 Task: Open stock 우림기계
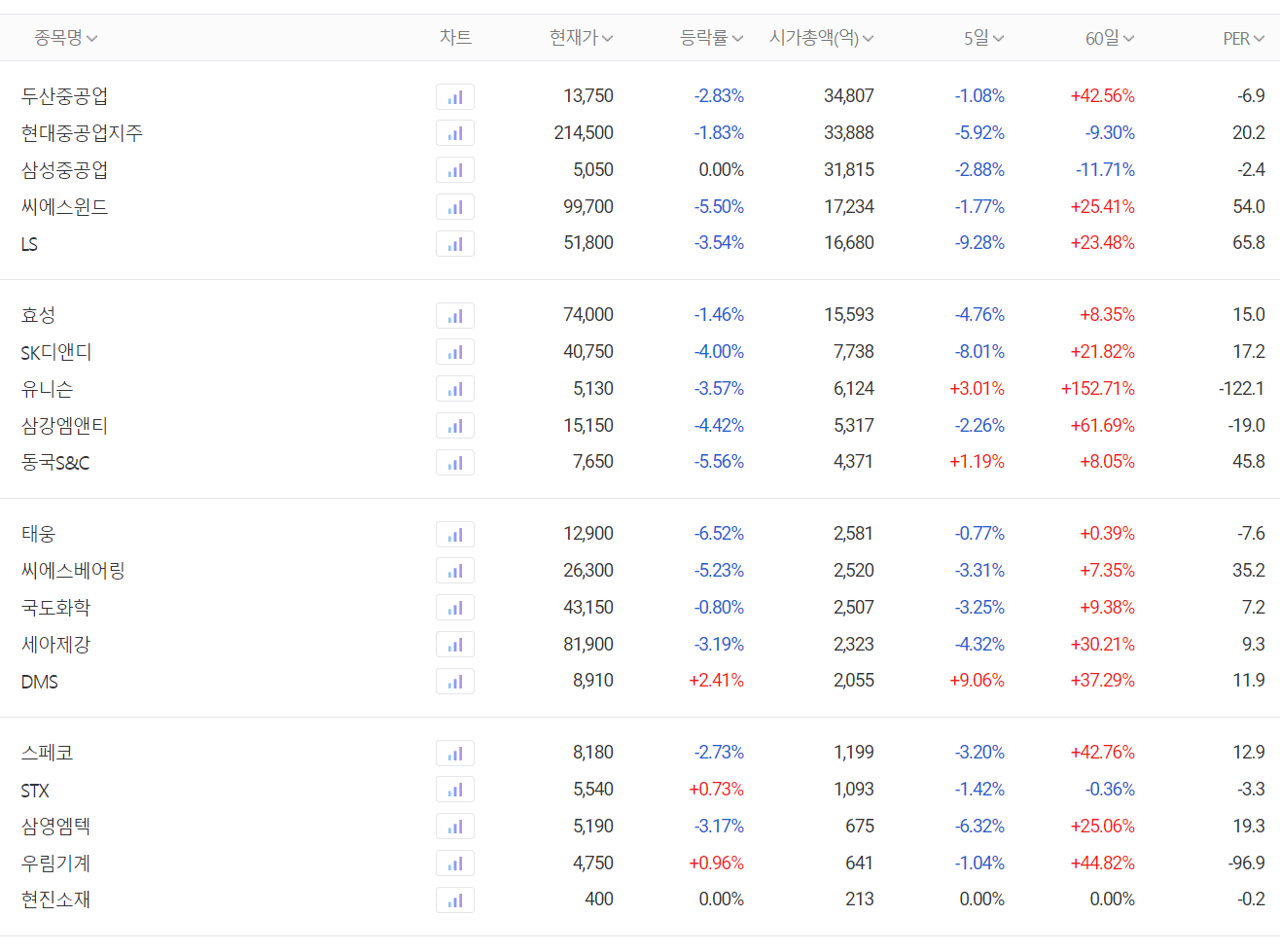tap(56, 864)
